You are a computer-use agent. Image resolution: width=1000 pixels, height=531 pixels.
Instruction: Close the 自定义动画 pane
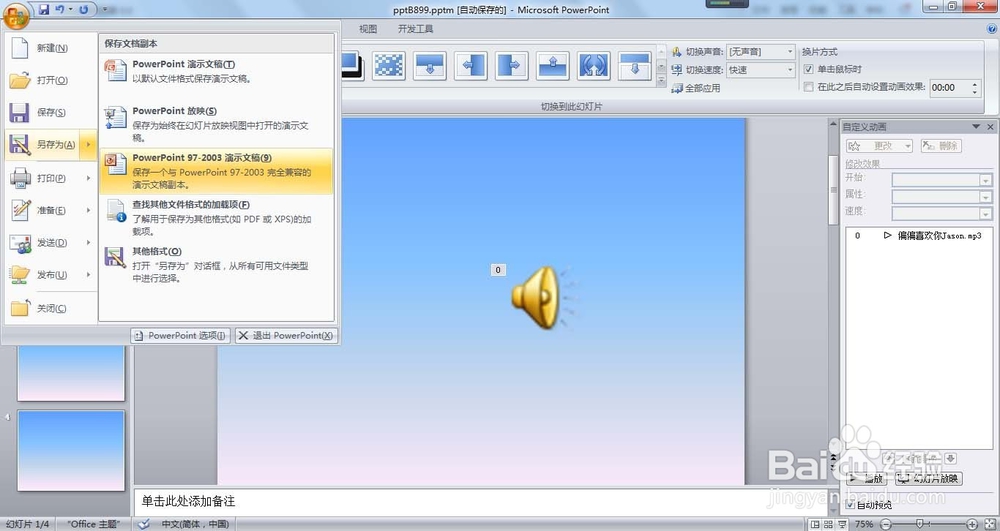tap(990, 127)
